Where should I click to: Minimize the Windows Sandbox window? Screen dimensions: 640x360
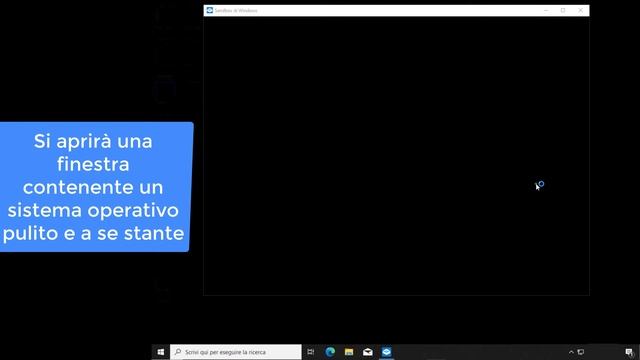(546, 10)
